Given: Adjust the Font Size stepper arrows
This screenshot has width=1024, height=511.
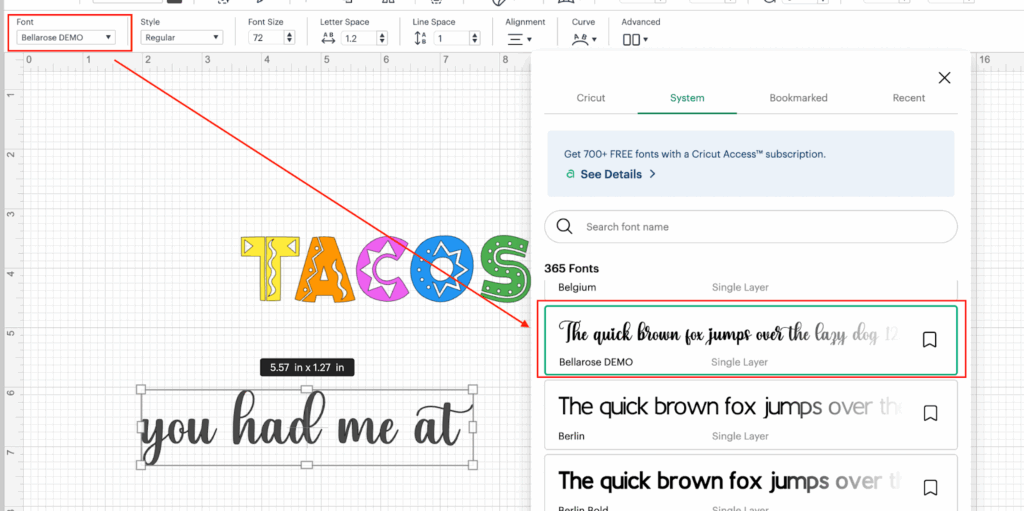Looking at the screenshot, I should [289, 38].
